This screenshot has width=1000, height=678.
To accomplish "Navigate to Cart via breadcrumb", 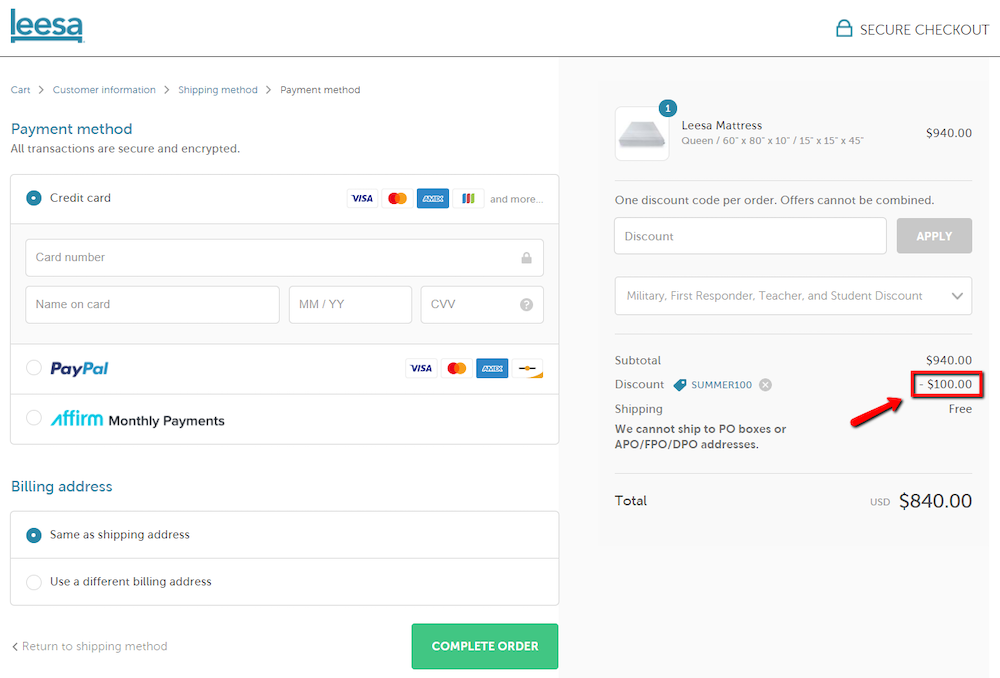I will 20,89.
